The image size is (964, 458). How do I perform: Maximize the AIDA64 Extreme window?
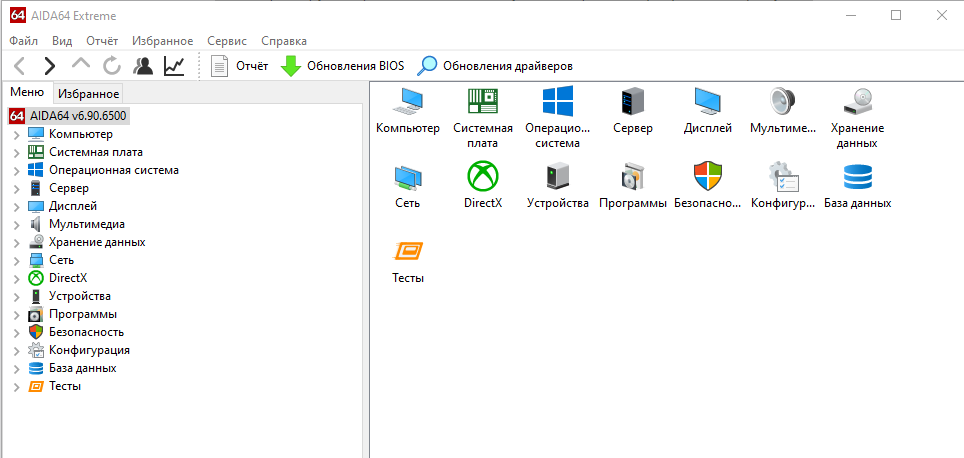coord(896,15)
